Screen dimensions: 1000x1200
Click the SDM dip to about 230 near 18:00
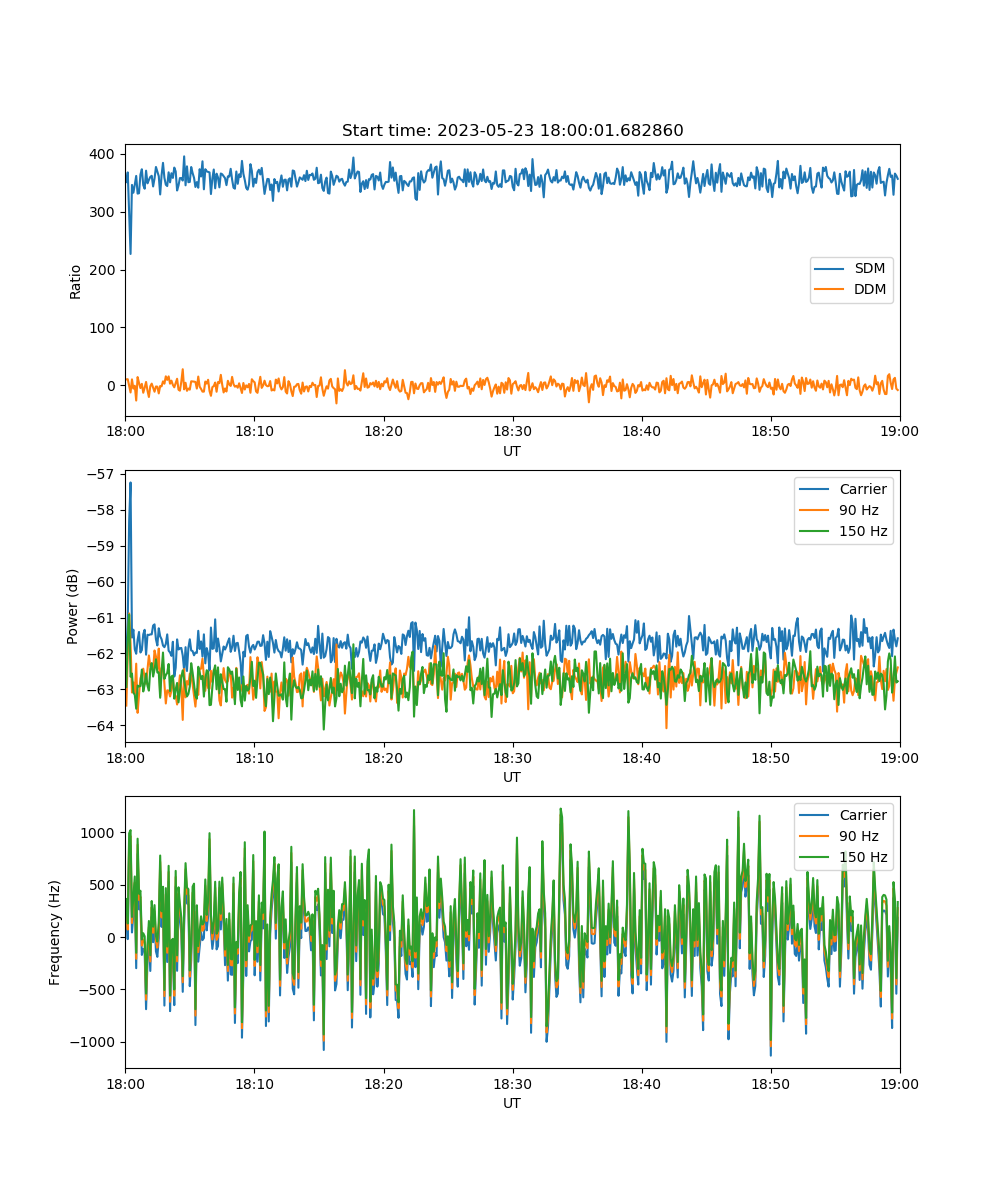click(130, 253)
